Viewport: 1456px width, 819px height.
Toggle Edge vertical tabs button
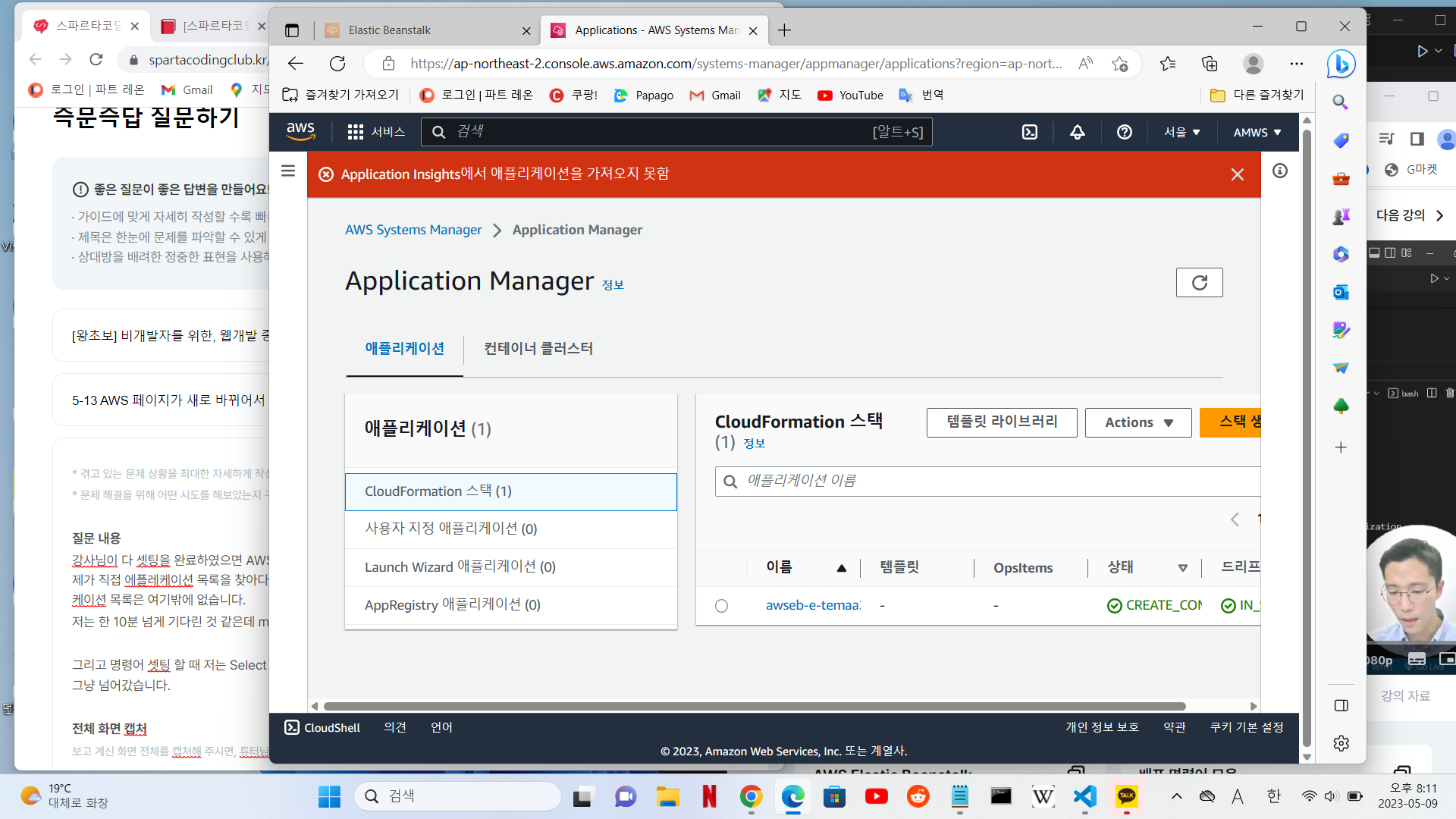[x=292, y=30]
